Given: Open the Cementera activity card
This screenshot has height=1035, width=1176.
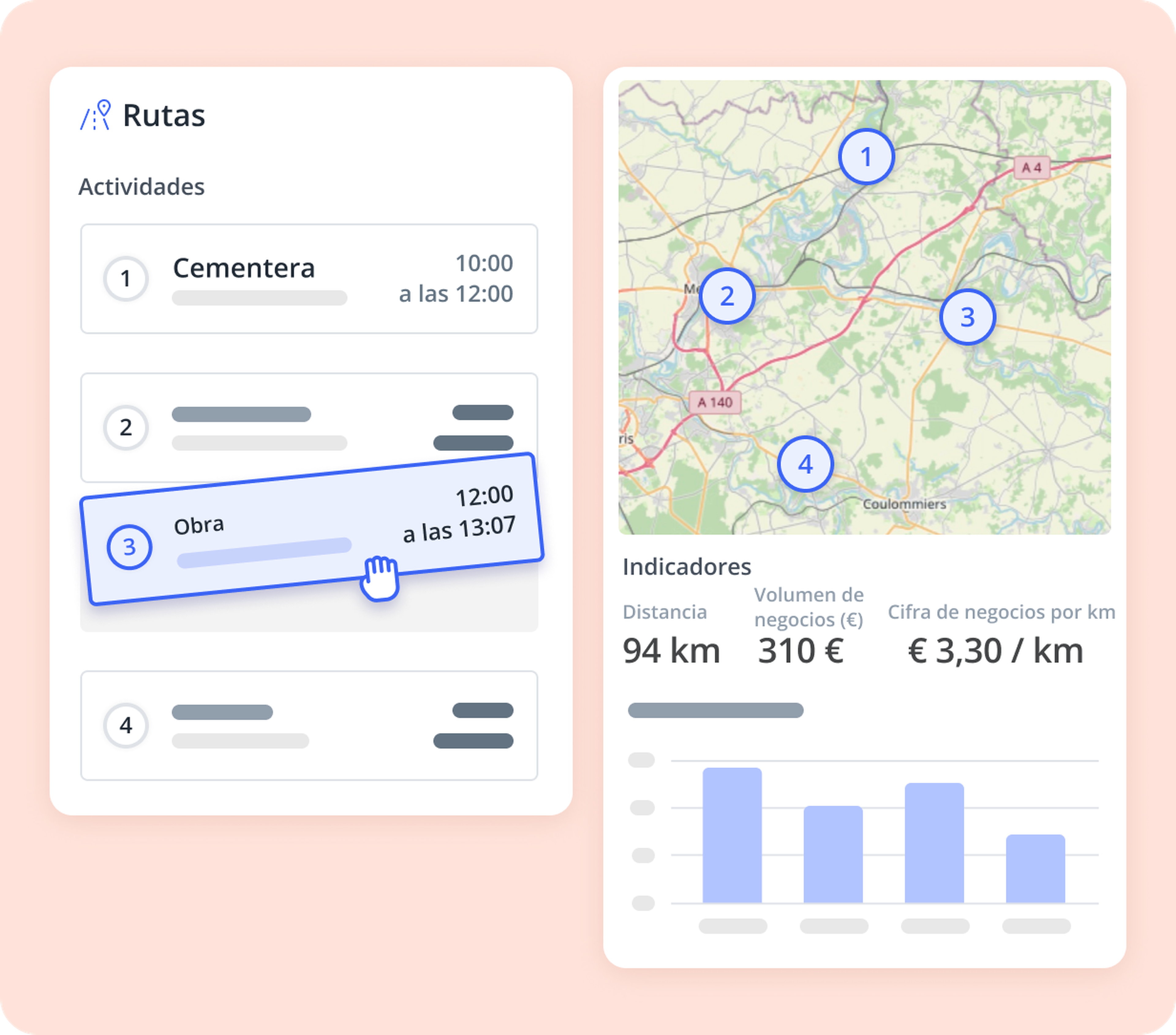Looking at the screenshot, I should coord(309,278).
